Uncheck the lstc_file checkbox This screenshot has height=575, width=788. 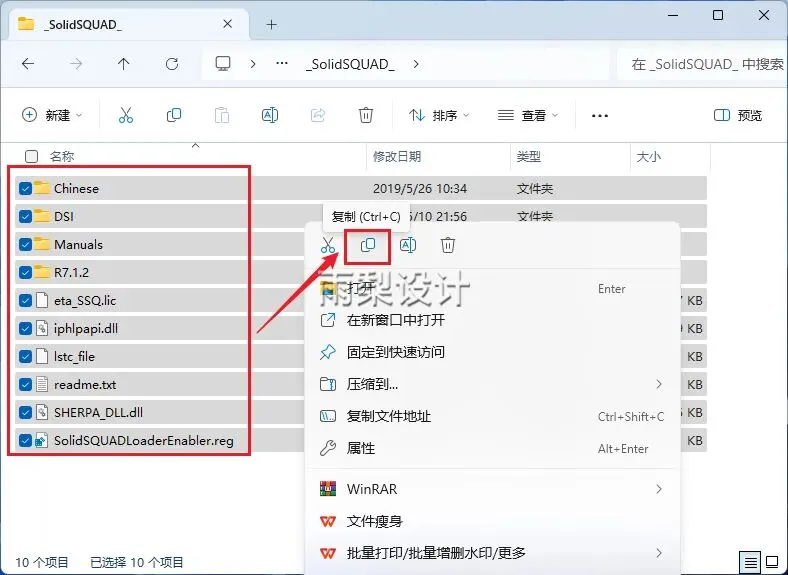[25, 356]
